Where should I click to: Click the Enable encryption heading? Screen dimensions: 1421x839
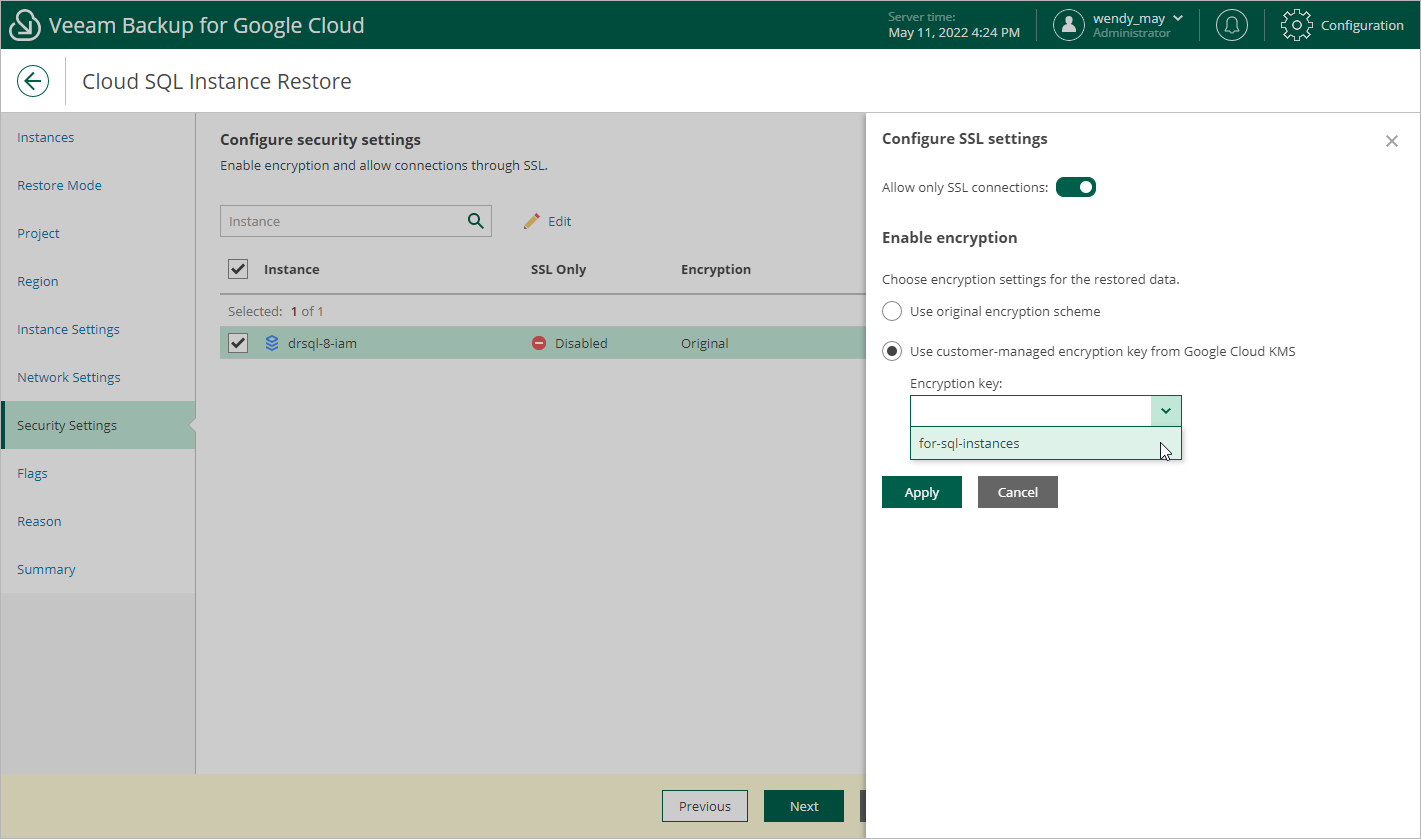click(950, 237)
